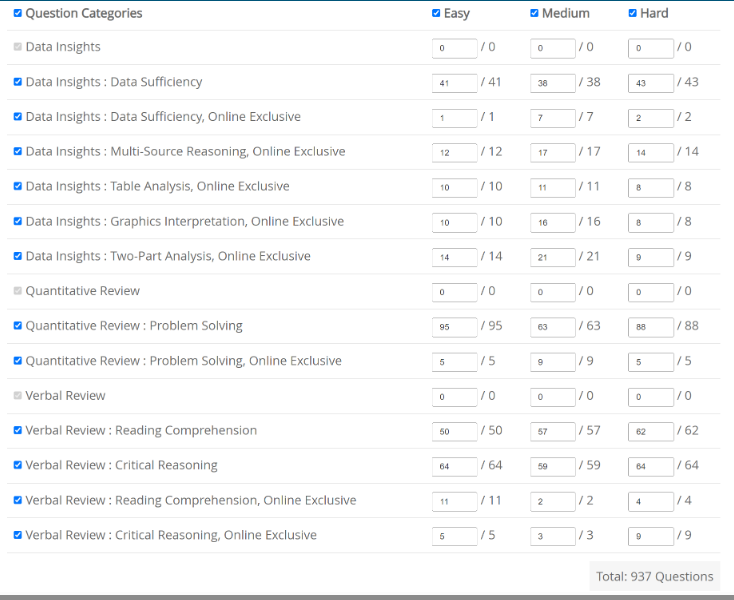Toggle the Hard column checkbox
Viewport: 734px width, 600px height.
coord(632,14)
